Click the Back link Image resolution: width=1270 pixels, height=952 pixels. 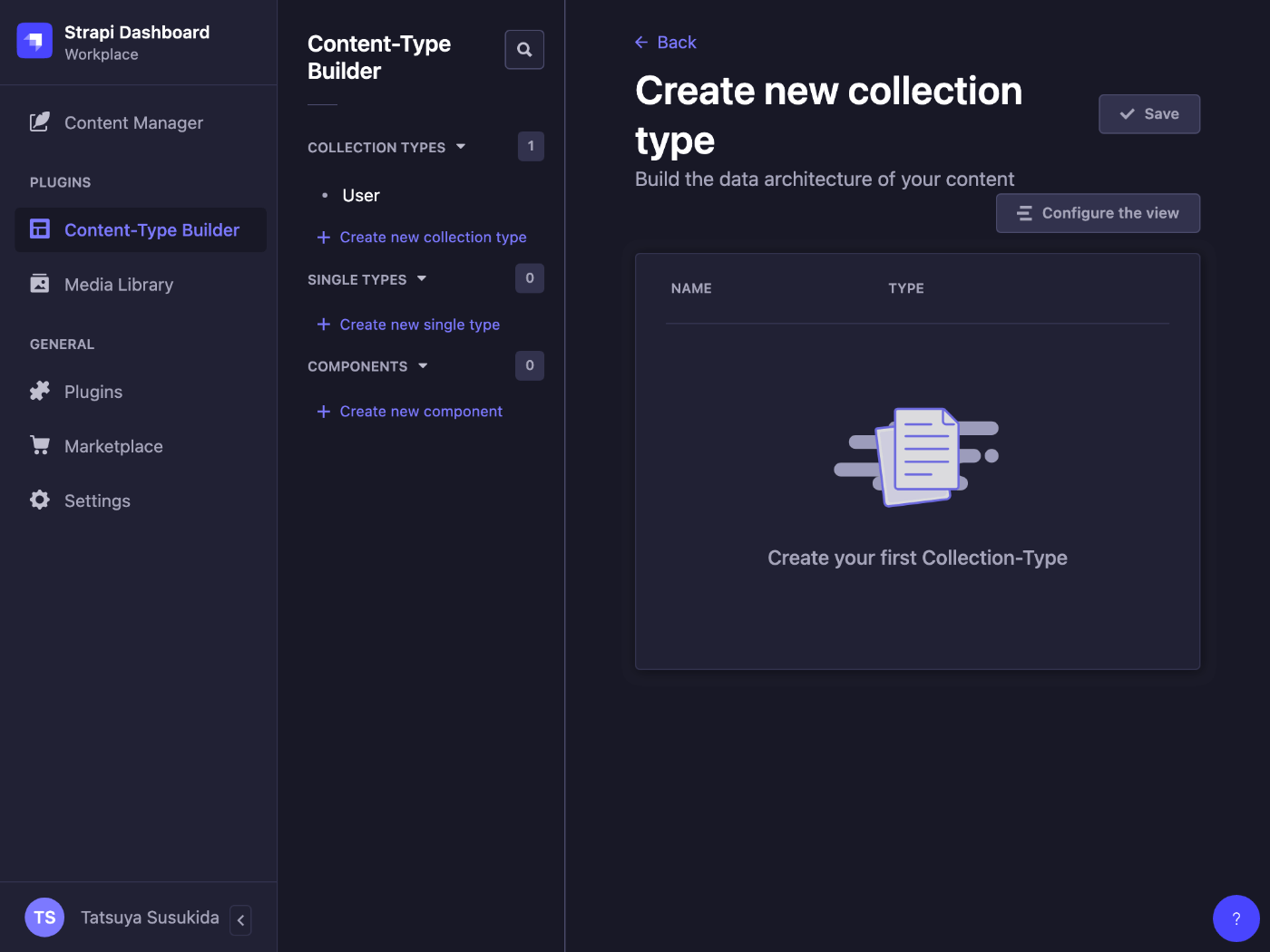pos(666,43)
